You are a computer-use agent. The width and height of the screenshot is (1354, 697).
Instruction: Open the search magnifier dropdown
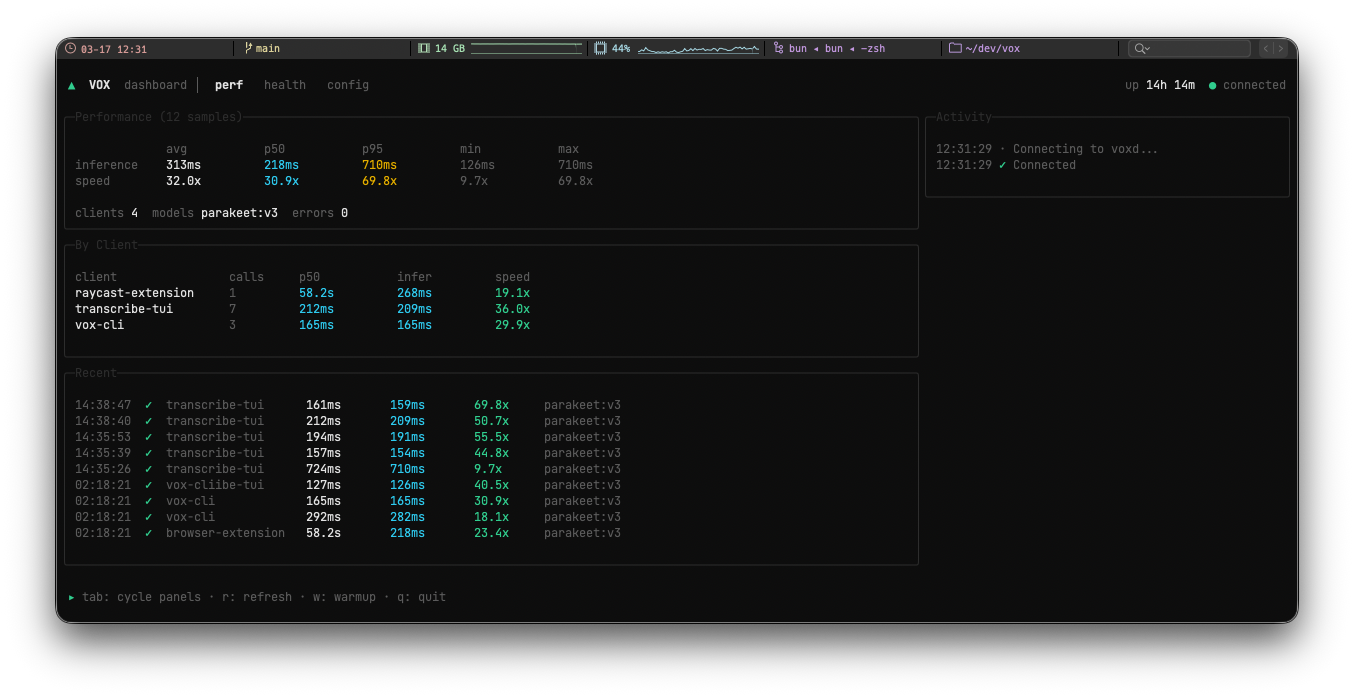1142,48
